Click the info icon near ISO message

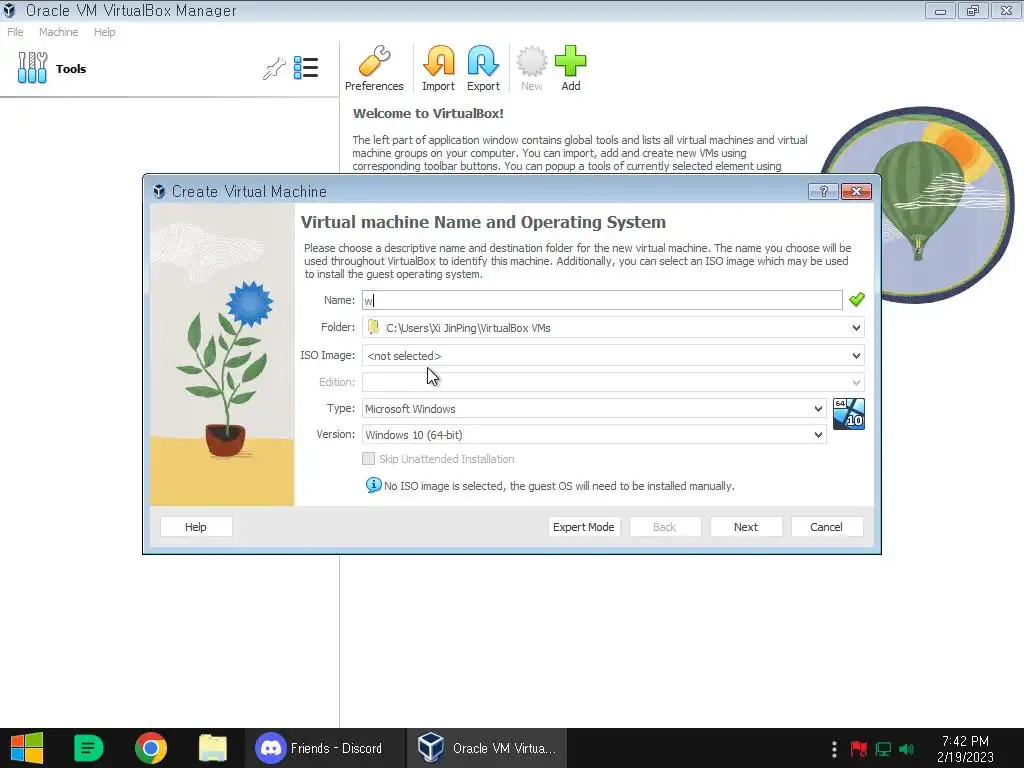[373, 485]
